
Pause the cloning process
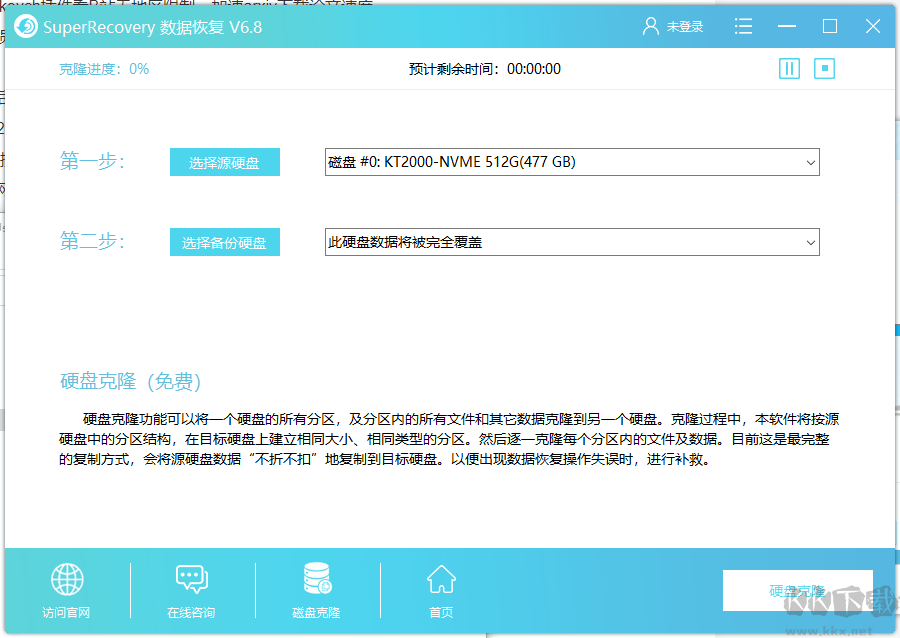pos(789,69)
